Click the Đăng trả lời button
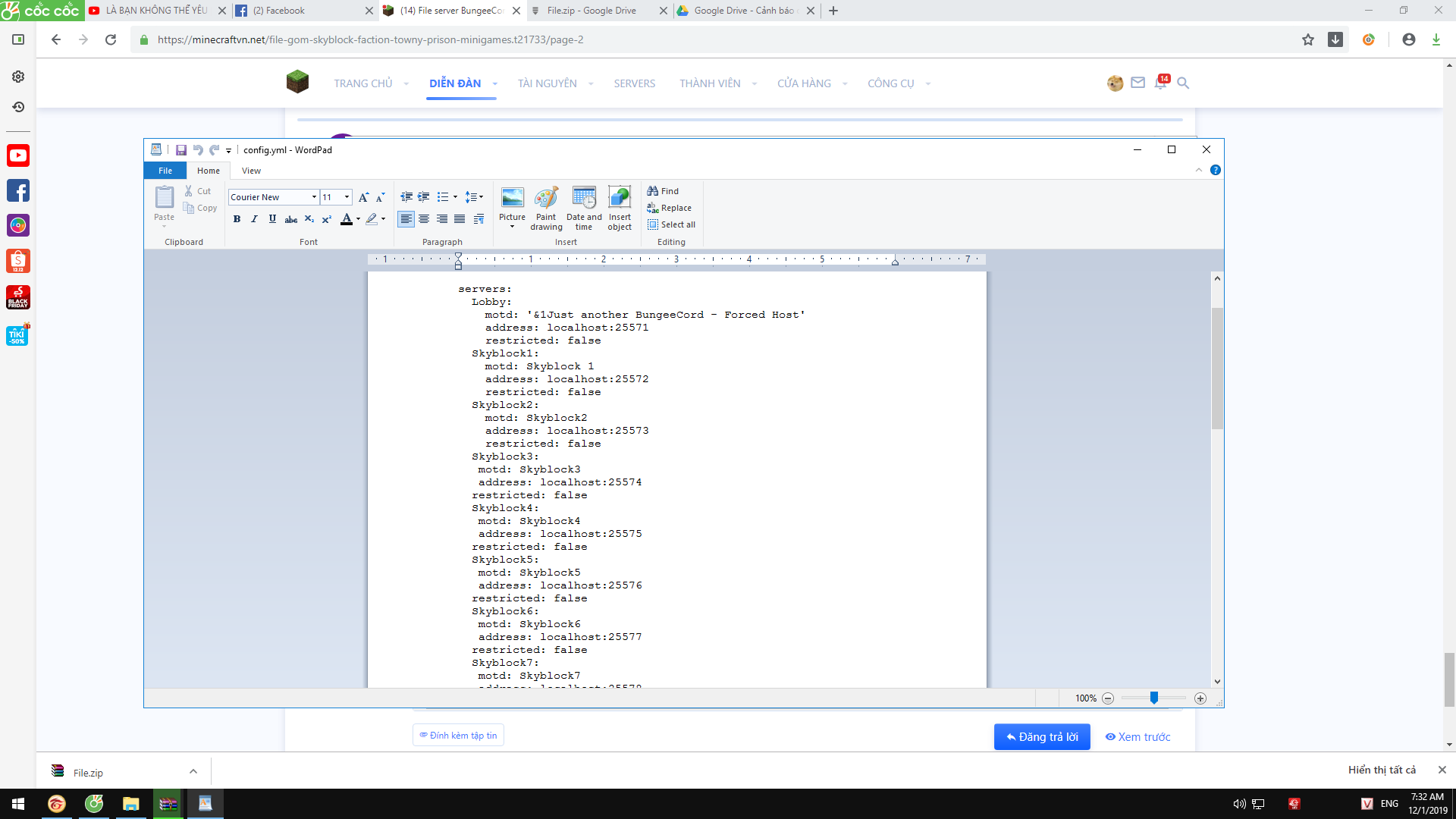Screen dimensions: 1456x819 pos(1042,736)
